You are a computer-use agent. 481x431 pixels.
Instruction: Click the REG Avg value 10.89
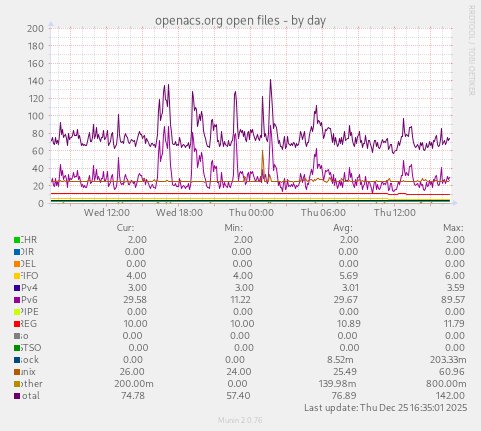348,324
